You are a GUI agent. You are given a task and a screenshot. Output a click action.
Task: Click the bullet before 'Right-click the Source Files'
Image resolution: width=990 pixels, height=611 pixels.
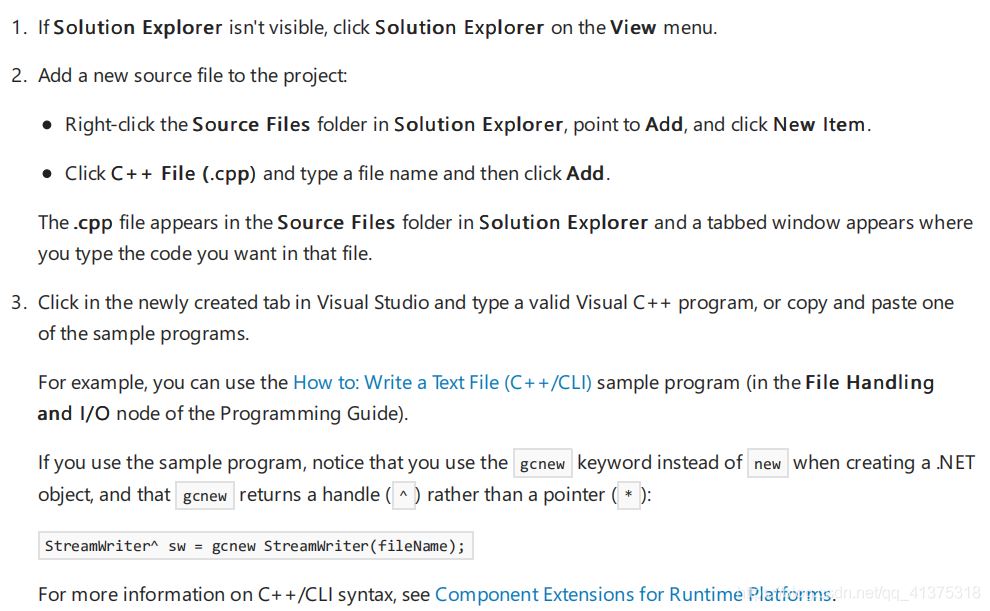tap(47, 125)
